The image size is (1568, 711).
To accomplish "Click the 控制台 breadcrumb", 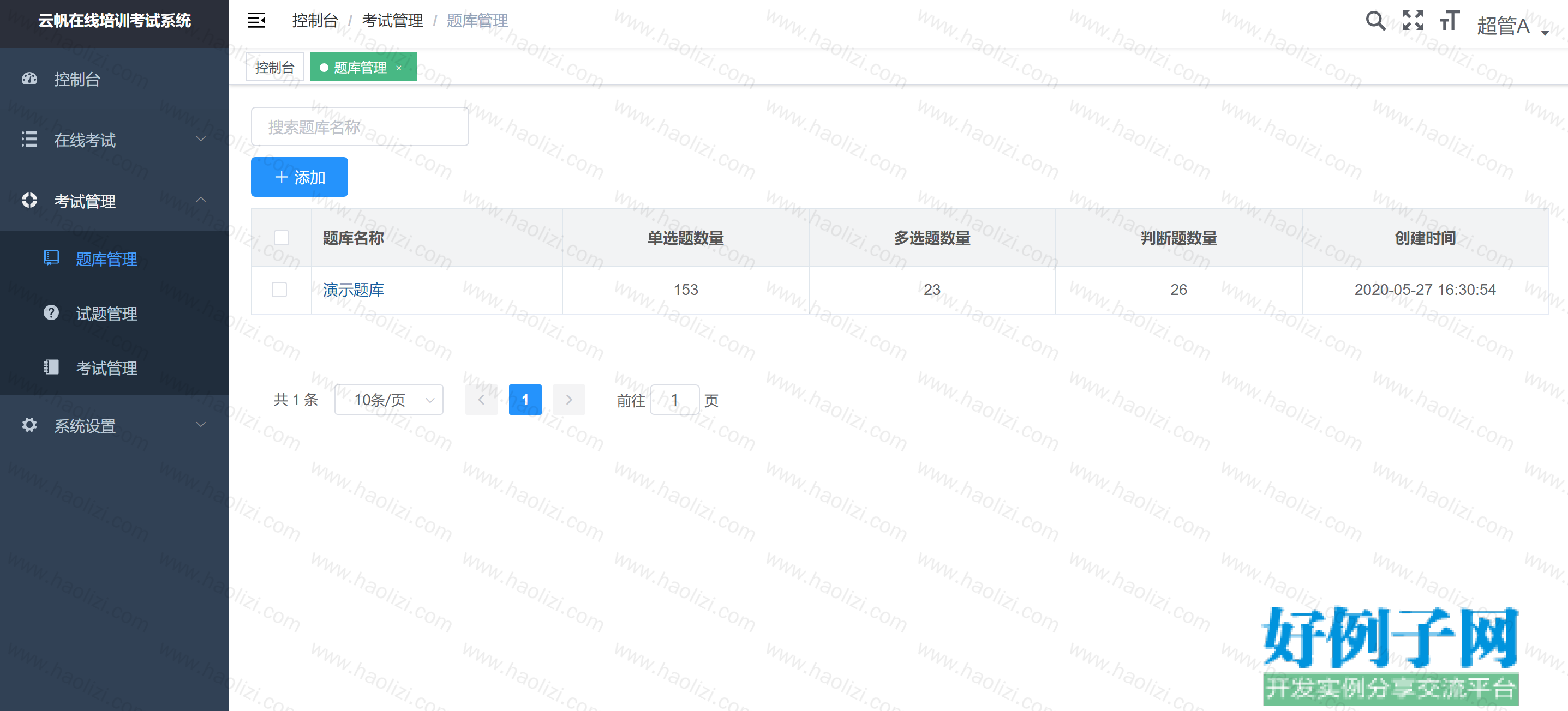I will pos(315,21).
